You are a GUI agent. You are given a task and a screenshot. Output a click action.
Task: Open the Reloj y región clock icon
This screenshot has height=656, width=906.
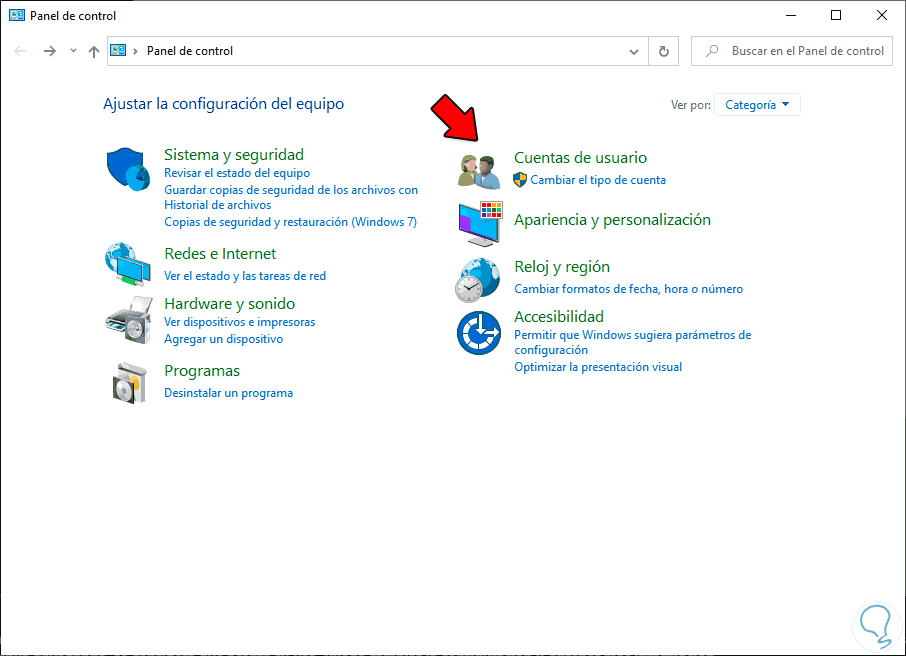[x=477, y=280]
